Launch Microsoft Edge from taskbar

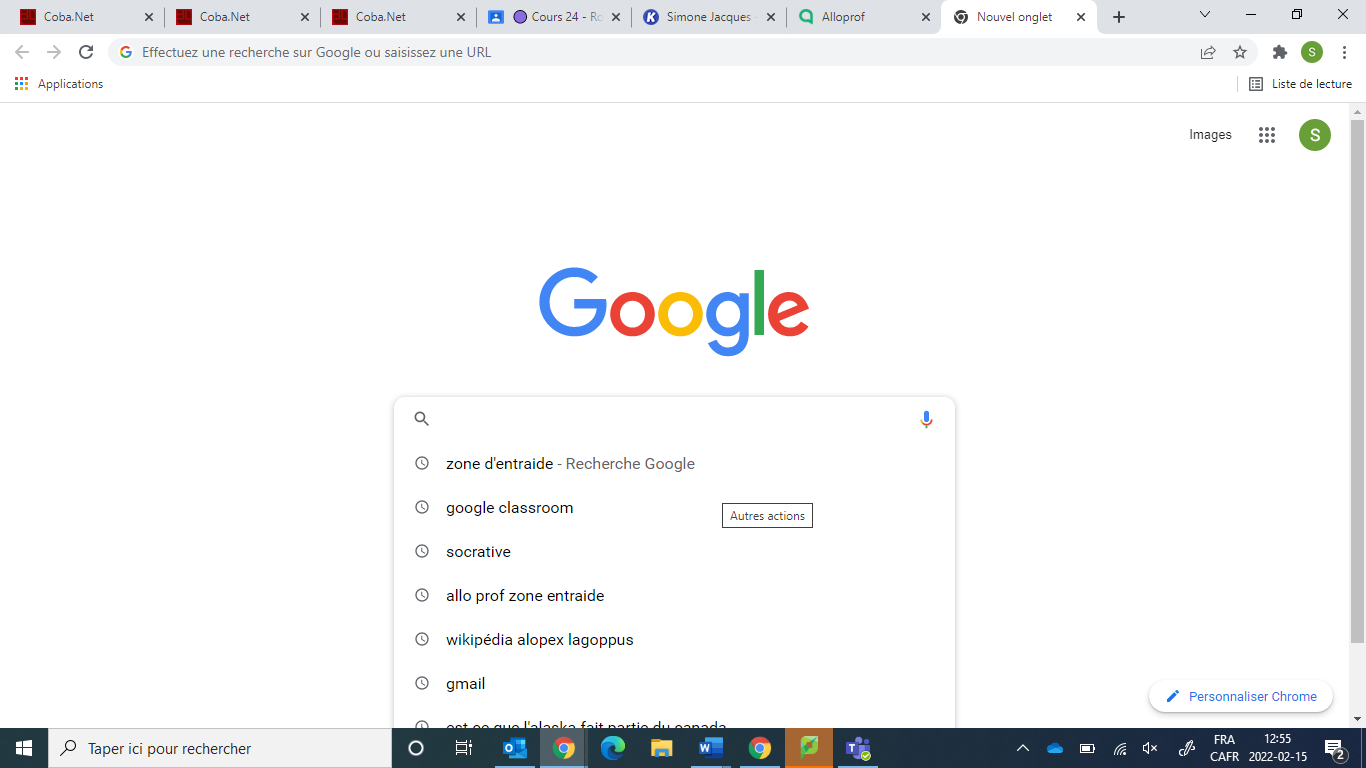613,748
